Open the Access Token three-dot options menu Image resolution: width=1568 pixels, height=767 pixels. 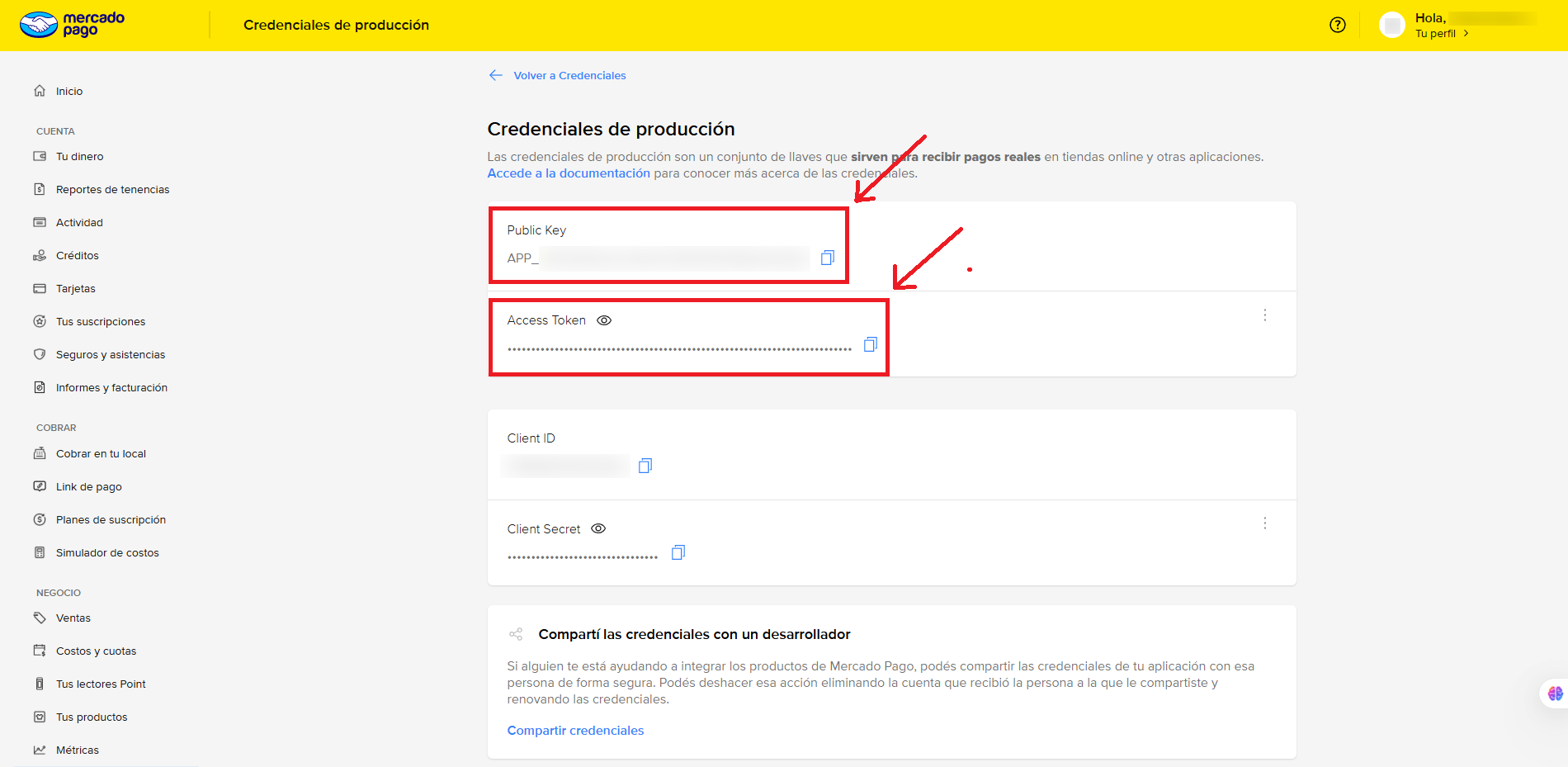(x=1265, y=315)
